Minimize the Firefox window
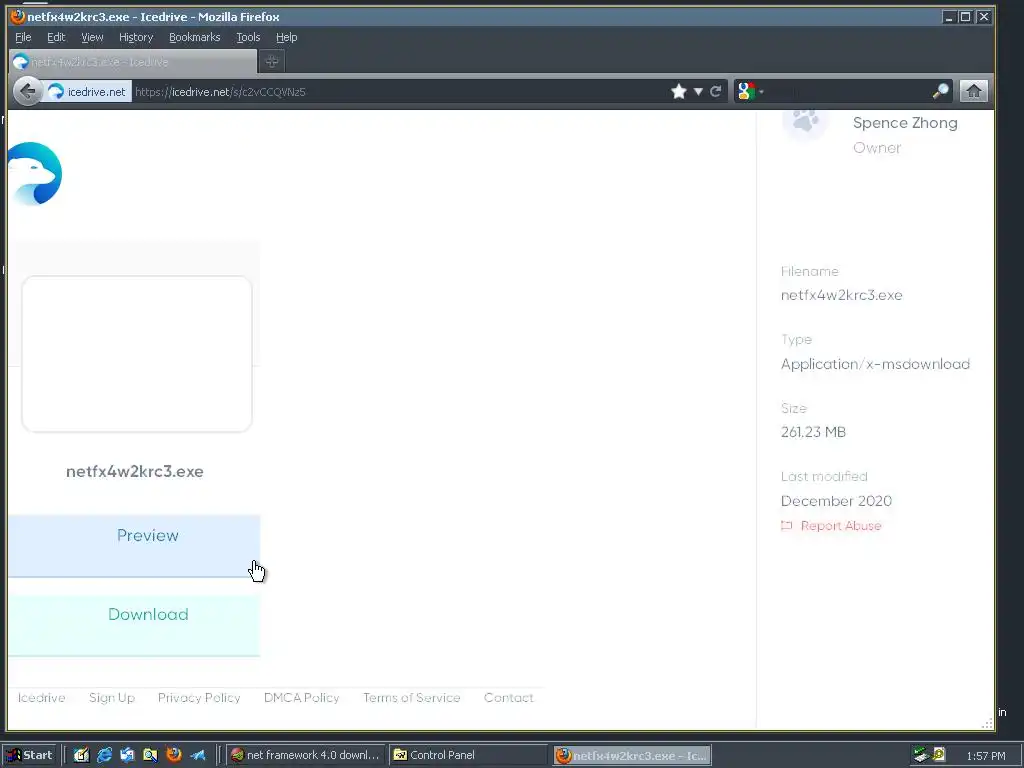Viewport: 1024px width, 768px height. coord(949,17)
